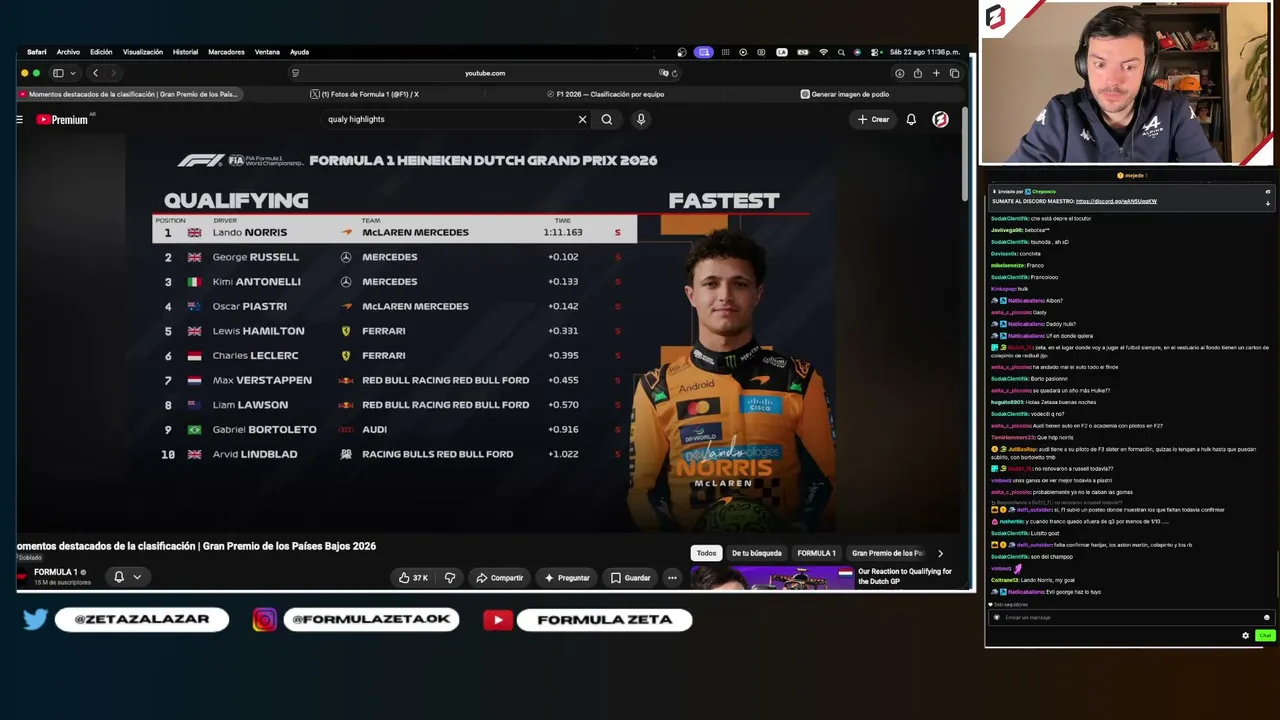This screenshot has height=720, width=1280.
Task: Switch to the Fotos de Formula 1 X tab
Action: [365, 94]
